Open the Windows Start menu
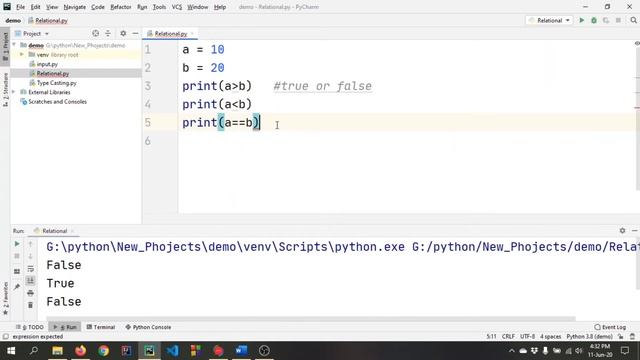This screenshot has width=640, height=360. 11,351
